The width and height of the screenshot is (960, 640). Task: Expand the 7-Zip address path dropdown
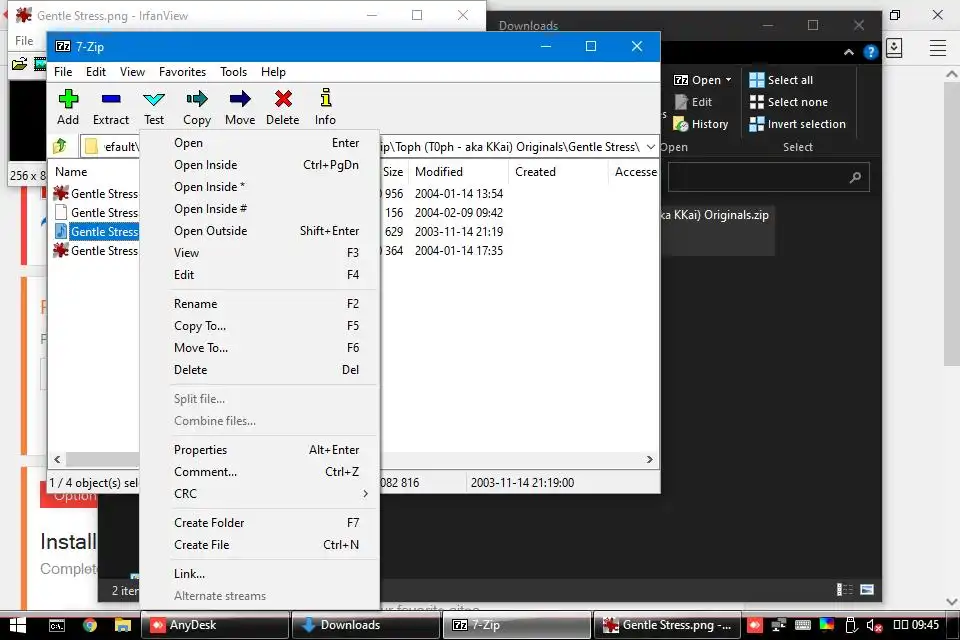click(651, 147)
